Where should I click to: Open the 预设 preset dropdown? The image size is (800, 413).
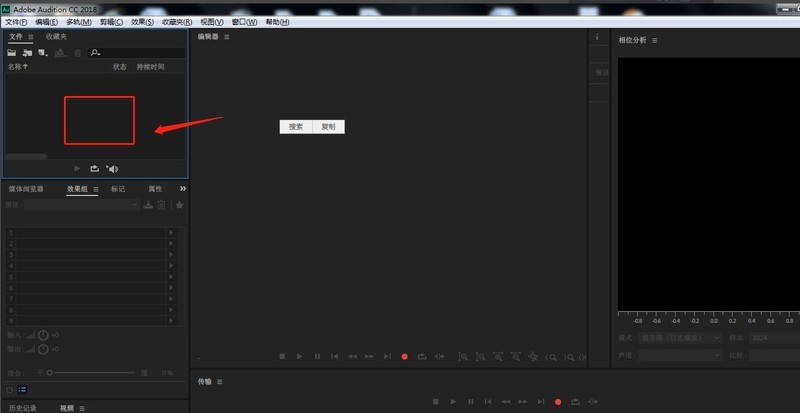pos(82,205)
